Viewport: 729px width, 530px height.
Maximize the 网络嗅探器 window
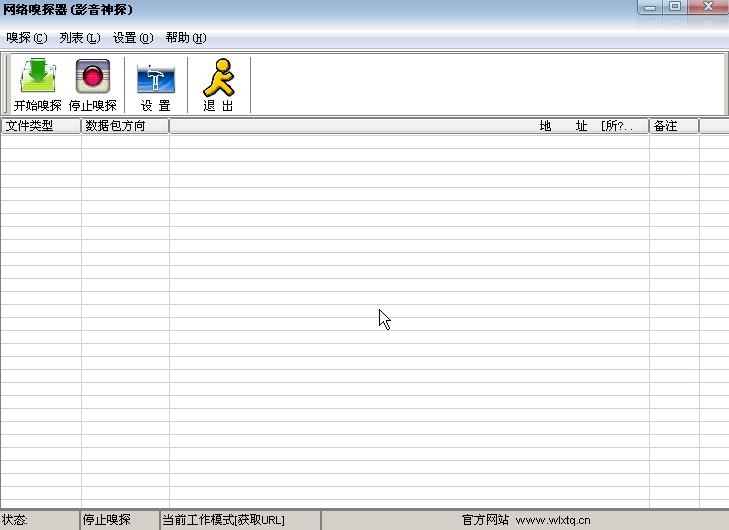[x=676, y=7]
